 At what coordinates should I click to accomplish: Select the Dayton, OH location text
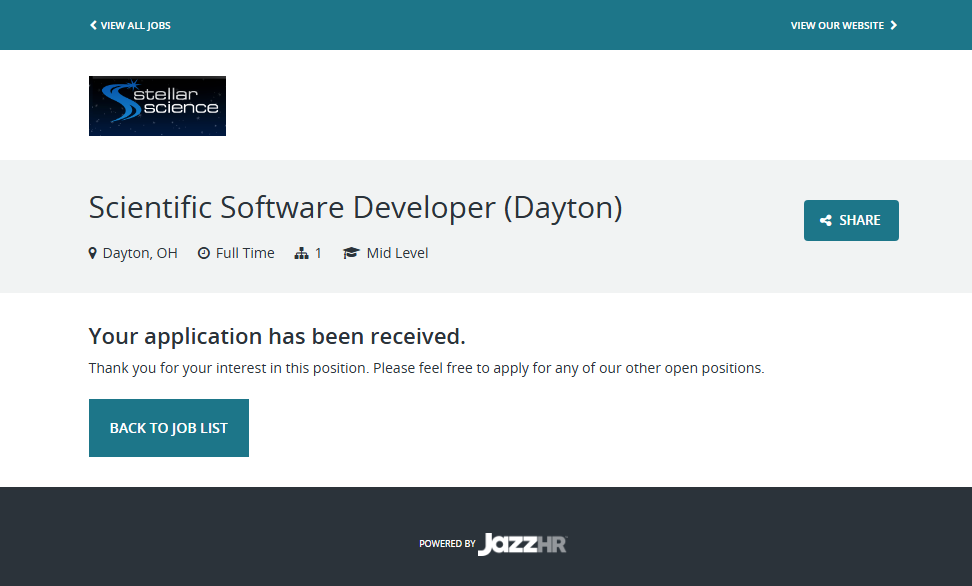click(x=140, y=253)
